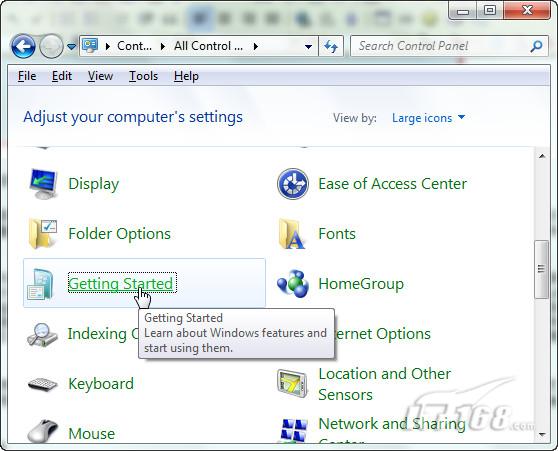Open the Edit menu
Screen dimensions: 558x451
[x=62, y=76]
